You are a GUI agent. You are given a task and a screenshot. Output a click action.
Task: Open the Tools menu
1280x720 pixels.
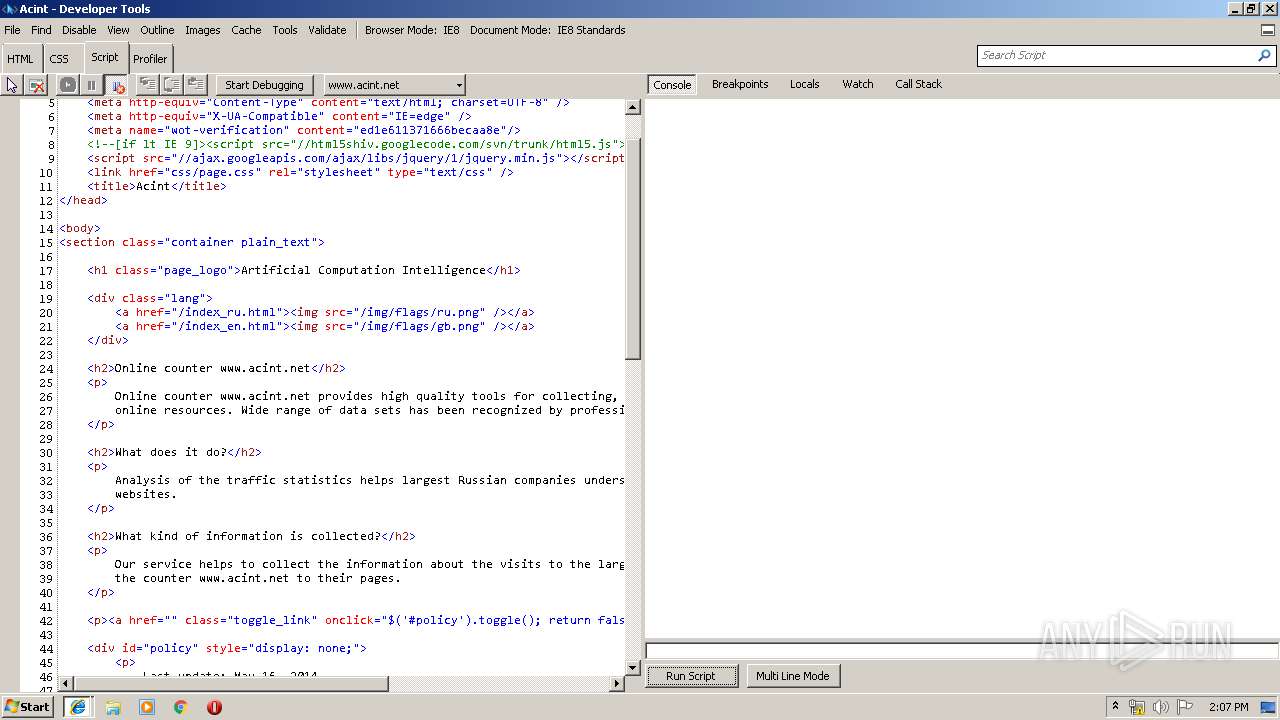coord(285,30)
